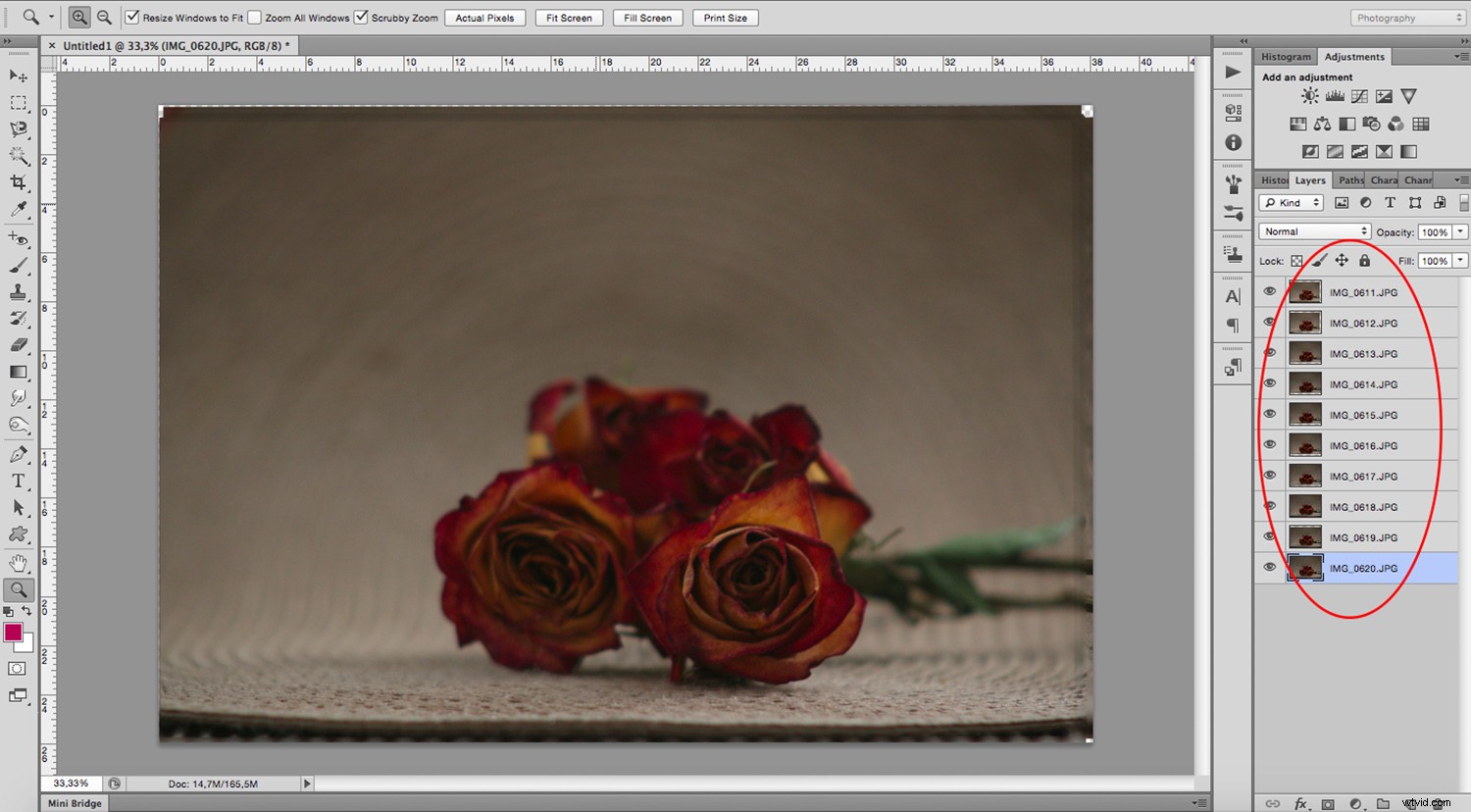Screen dimensions: 1471x812
Task: Hide the IMG_0611.JPG layer
Action: pyautogui.click(x=1269, y=292)
